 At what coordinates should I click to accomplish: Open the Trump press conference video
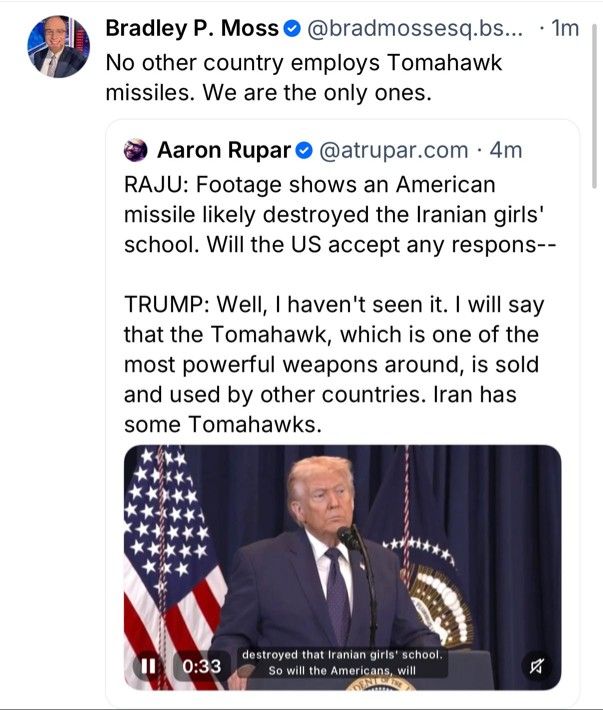pyautogui.click(x=343, y=567)
